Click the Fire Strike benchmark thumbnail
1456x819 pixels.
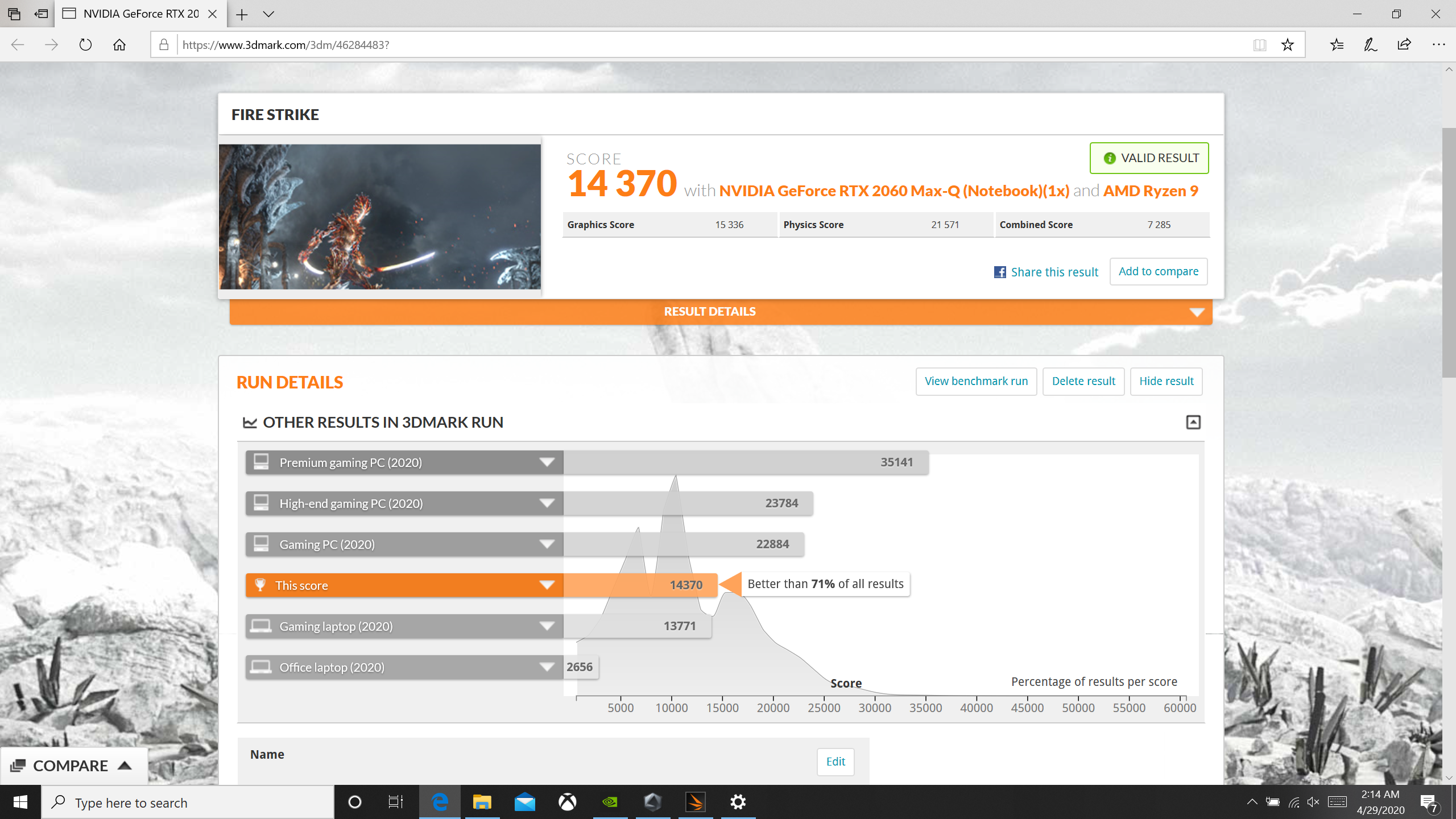[x=380, y=217]
